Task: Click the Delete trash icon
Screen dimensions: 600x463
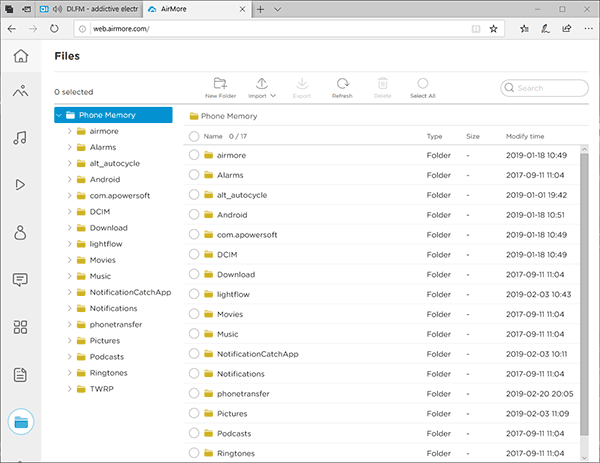Action: (x=383, y=83)
